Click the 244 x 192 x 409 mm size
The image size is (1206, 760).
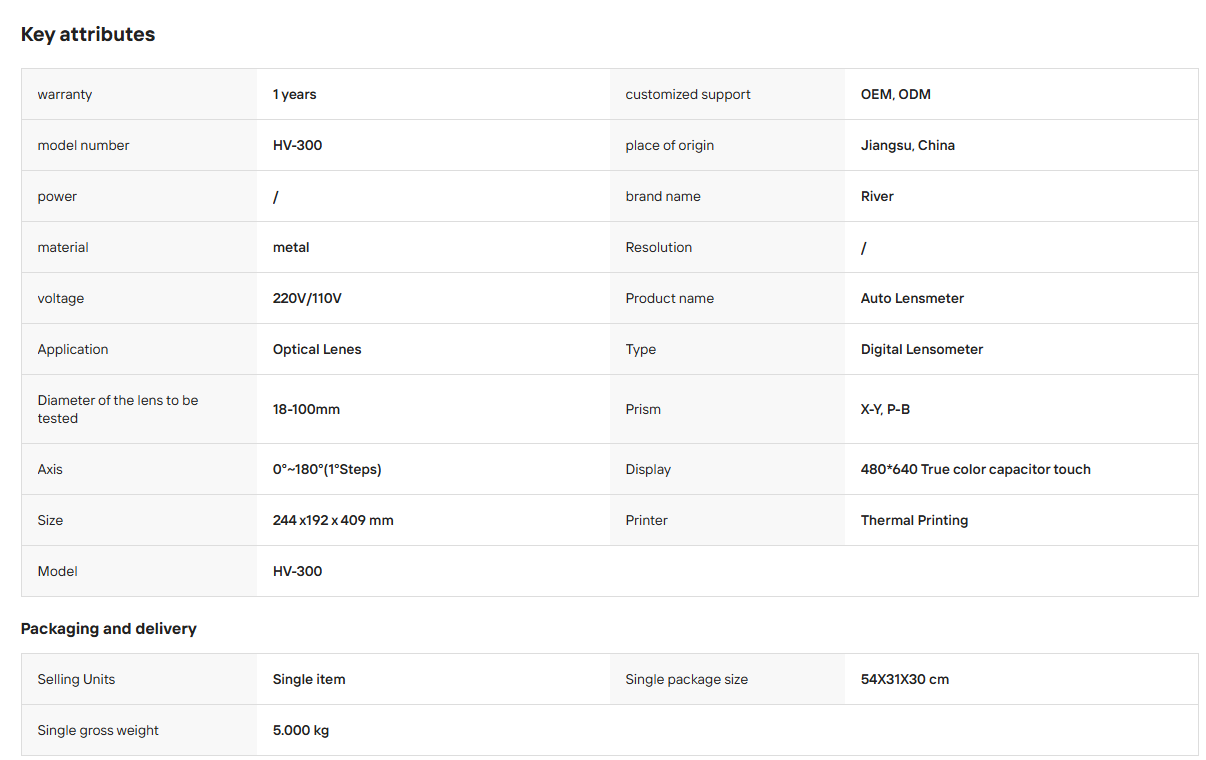point(333,520)
